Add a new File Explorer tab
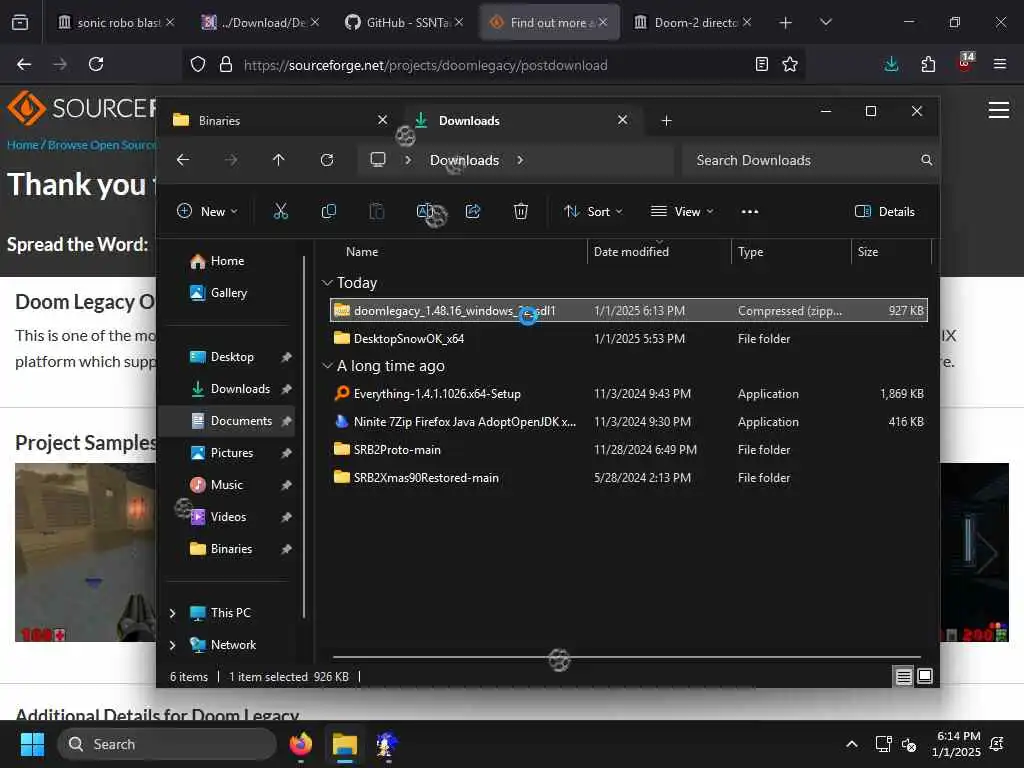The width and height of the screenshot is (1024, 768). click(666, 121)
